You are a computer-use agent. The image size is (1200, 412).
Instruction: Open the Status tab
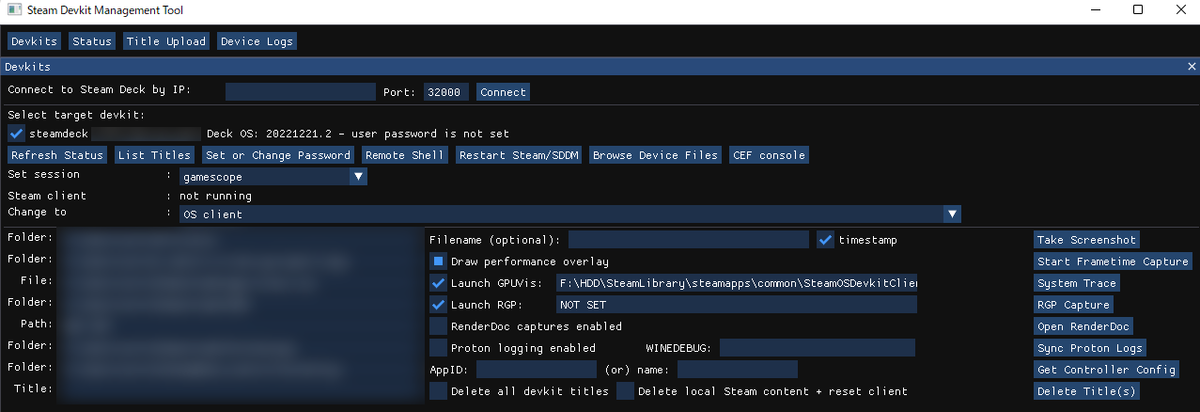(x=92, y=41)
